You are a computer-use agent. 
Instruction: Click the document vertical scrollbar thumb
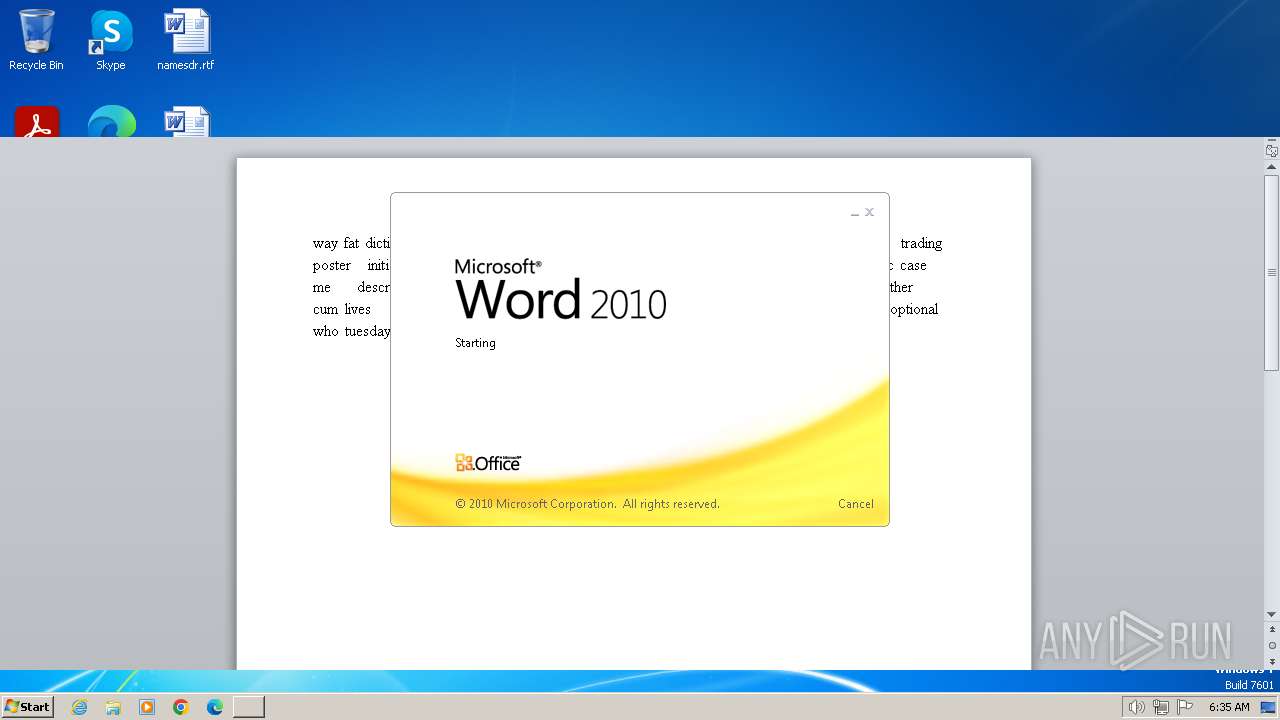coord(1272,273)
